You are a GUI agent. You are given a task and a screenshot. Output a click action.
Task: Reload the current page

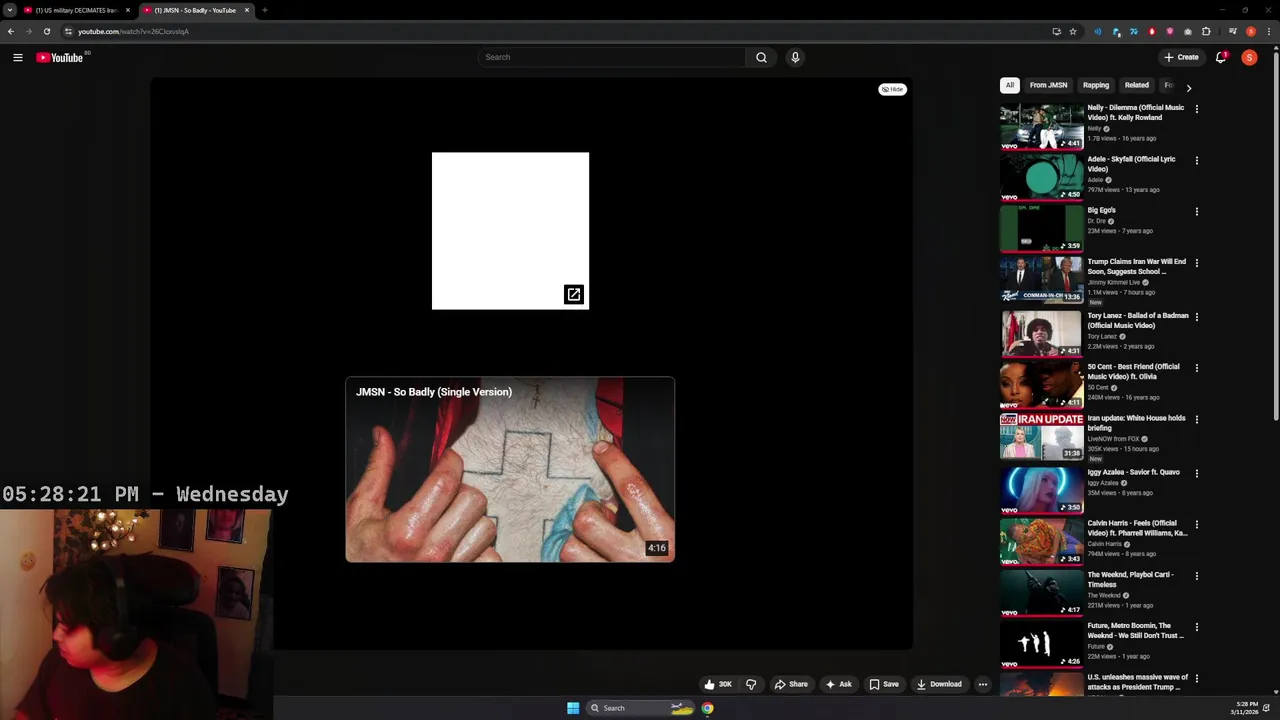click(46, 31)
